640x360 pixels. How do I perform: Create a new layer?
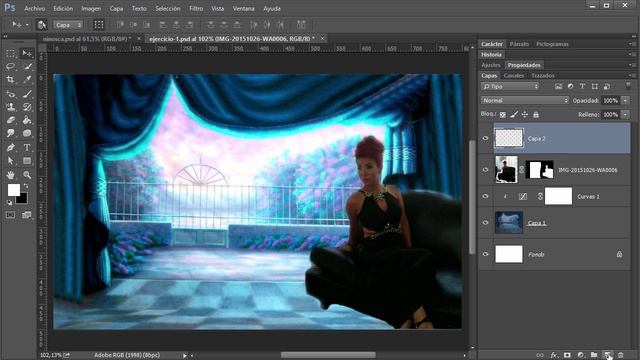[607, 355]
